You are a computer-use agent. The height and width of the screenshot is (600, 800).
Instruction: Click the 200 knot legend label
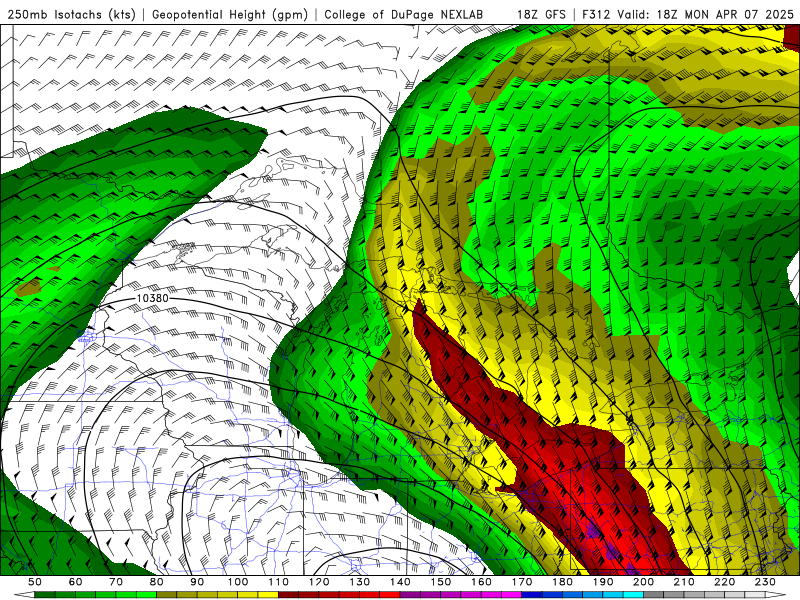(x=643, y=582)
